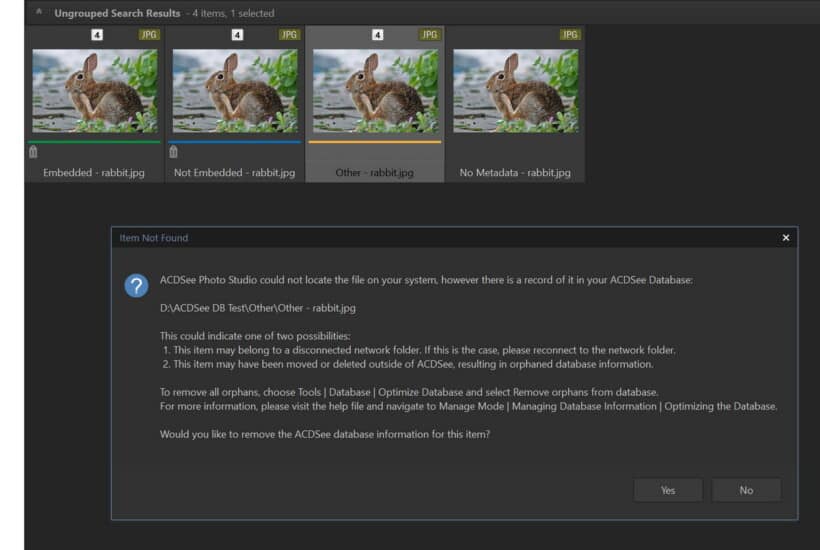
Task: Click the orange color label on Other rabbit
Action: (x=375, y=141)
